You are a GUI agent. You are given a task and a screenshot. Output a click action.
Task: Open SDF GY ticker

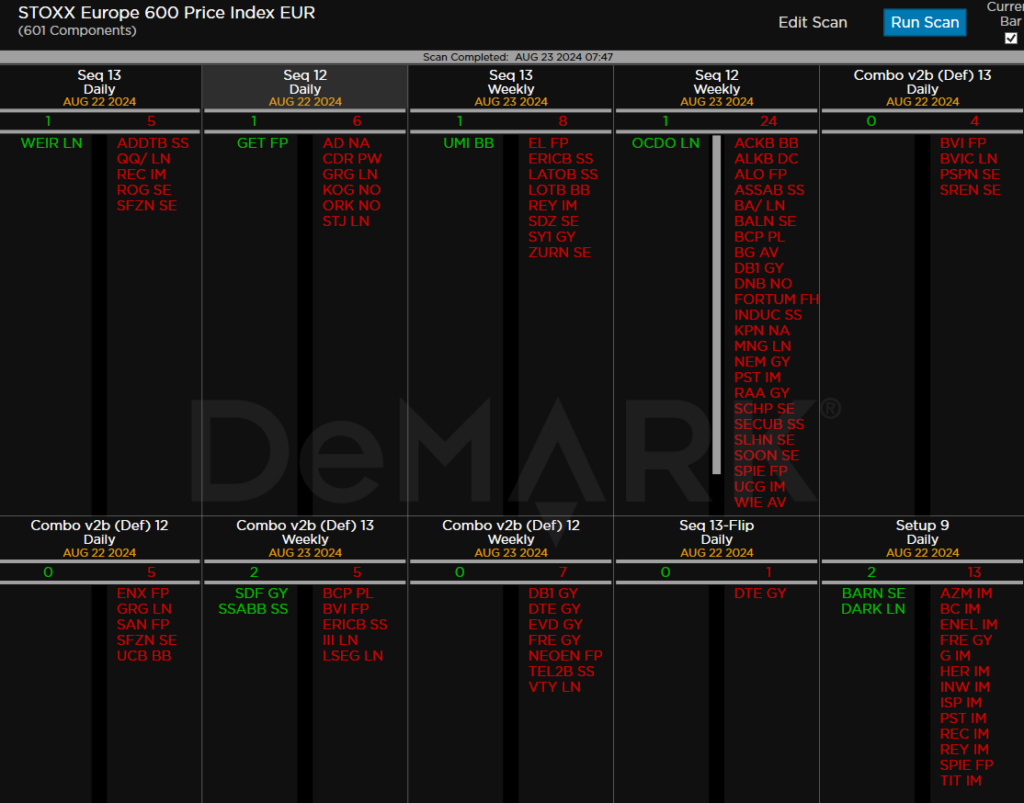(261, 593)
